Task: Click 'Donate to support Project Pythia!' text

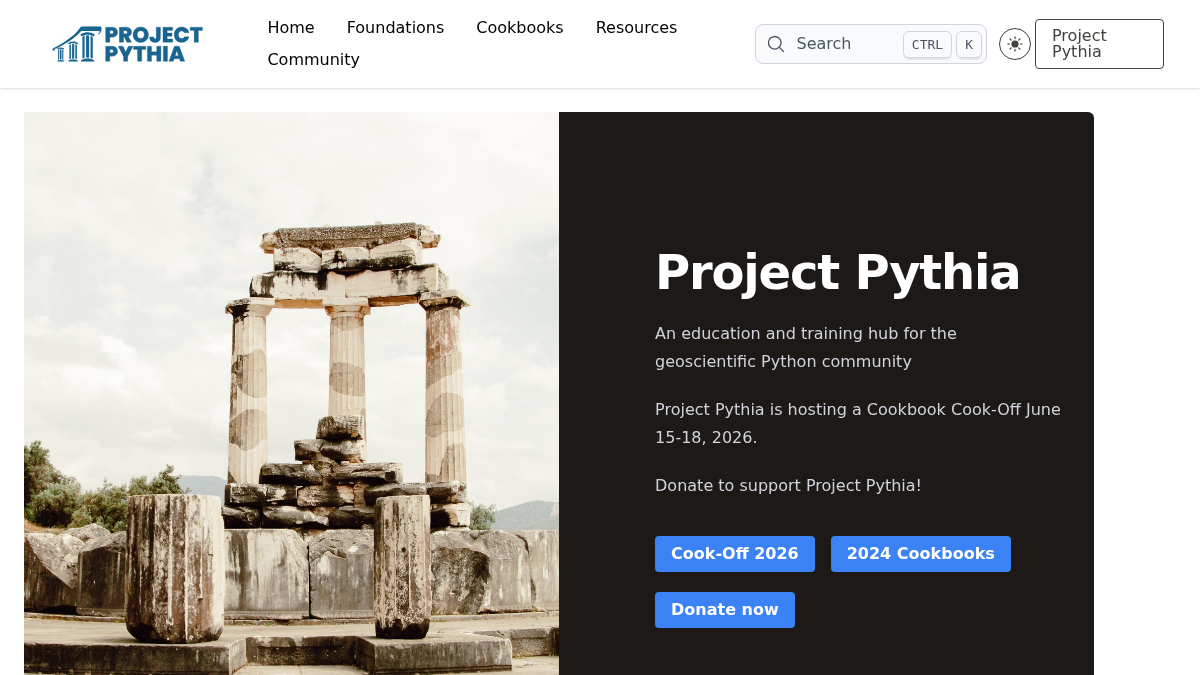Action: click(x=788, y=485)
